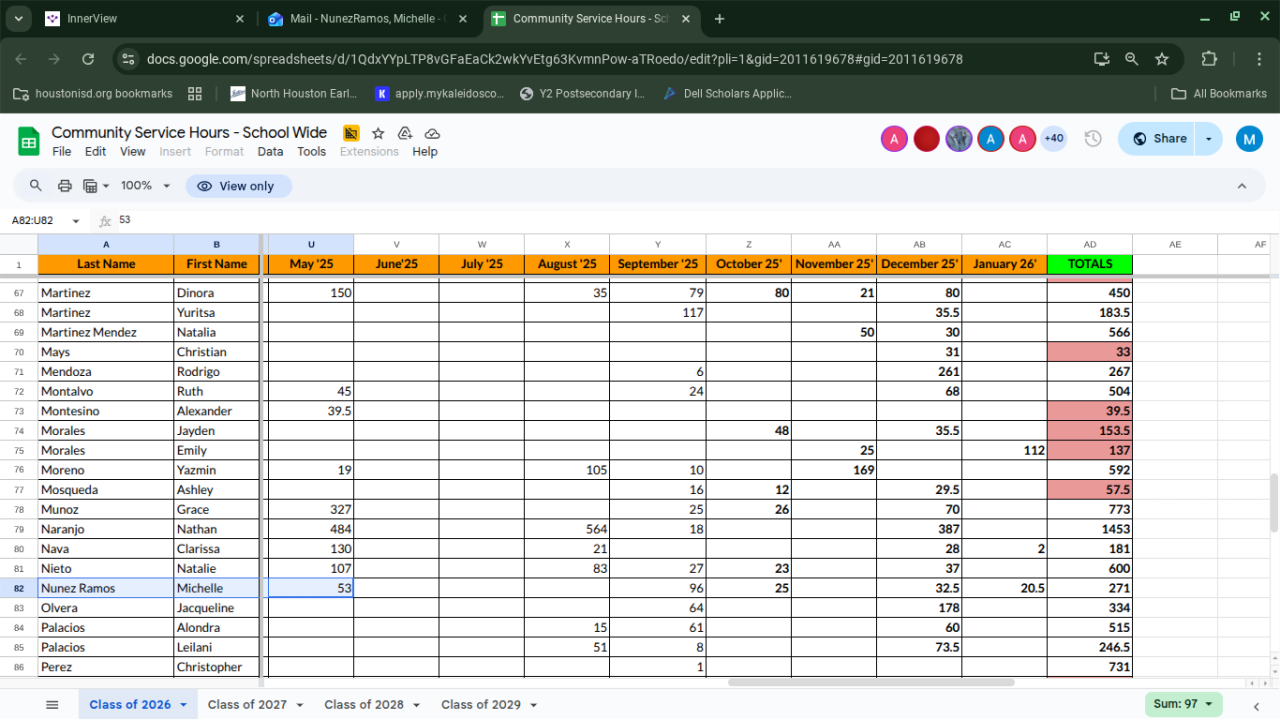Expand the Share button dropdown arrow
Viewport: 1280px width, 720px height.
tap(1209, 139)
